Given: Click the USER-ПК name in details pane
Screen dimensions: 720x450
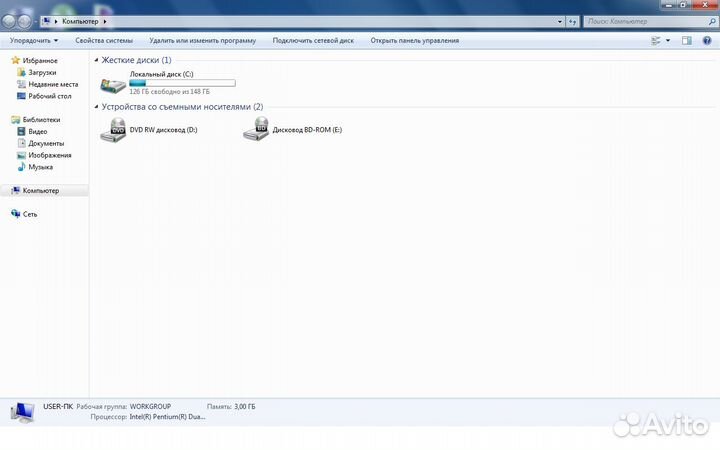Looking at the screenshot, I should pyautogui.click(x=58, y=406).
